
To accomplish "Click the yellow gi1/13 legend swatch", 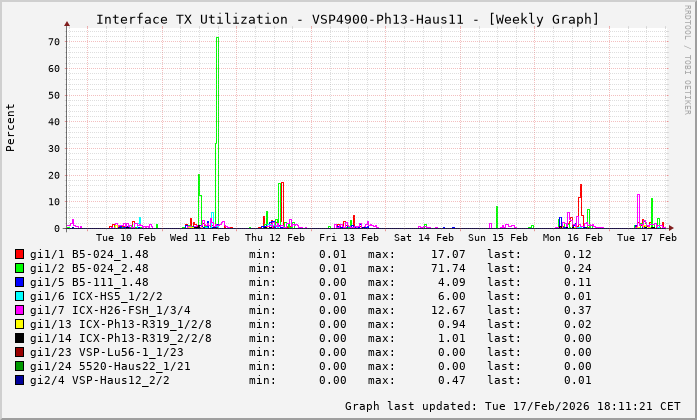I will coord(20,324).
